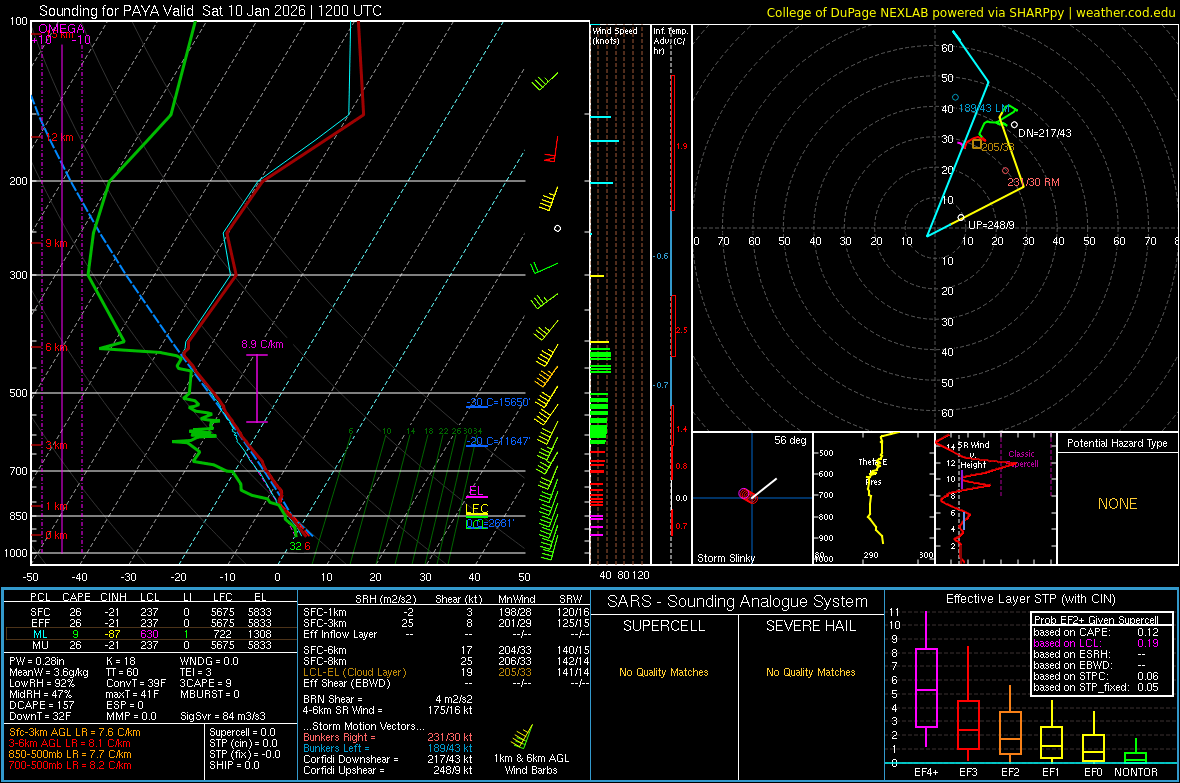Screen dimensions: 1180x783
Task: Click the 'SFC-1km' kinematics row label
Action: click(324, 612)
